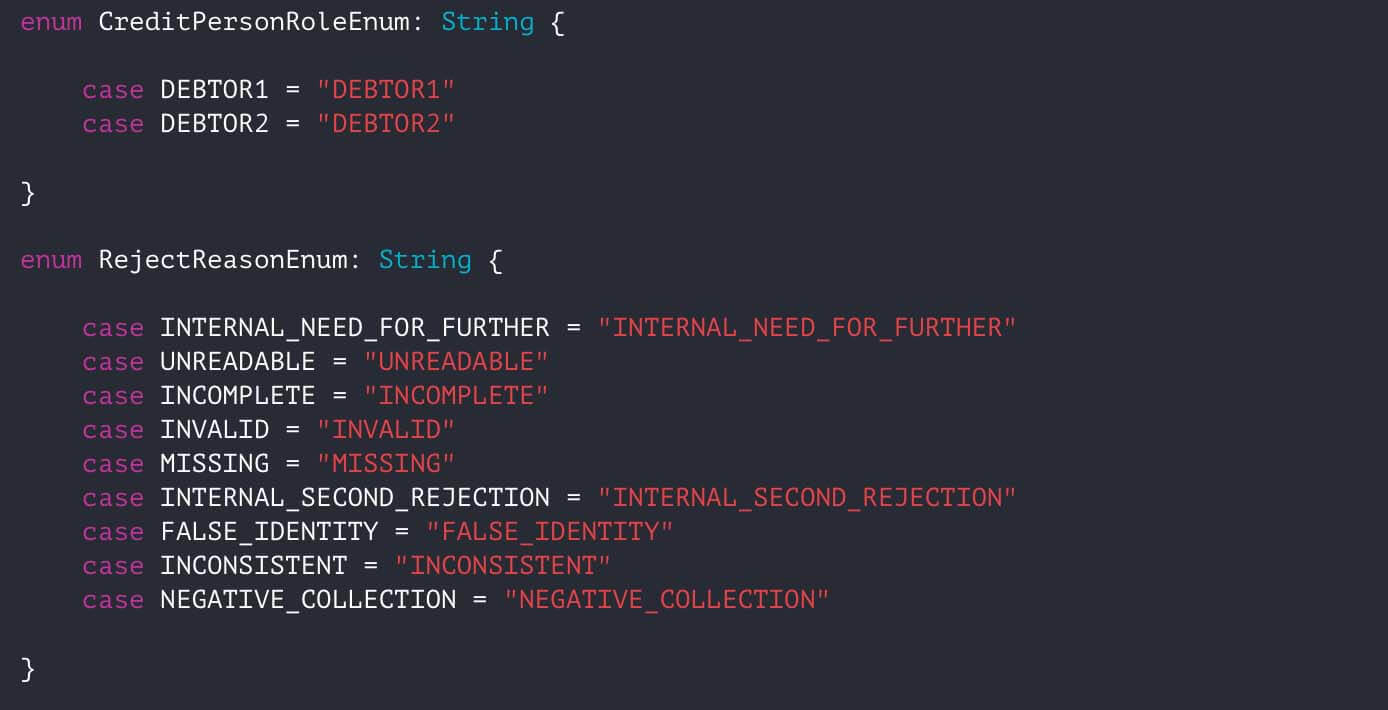The height and width of the screenshot is (710, 1388).
Task: Click the "DEBTOR2" string literal
Action: [x=385, y=124]
